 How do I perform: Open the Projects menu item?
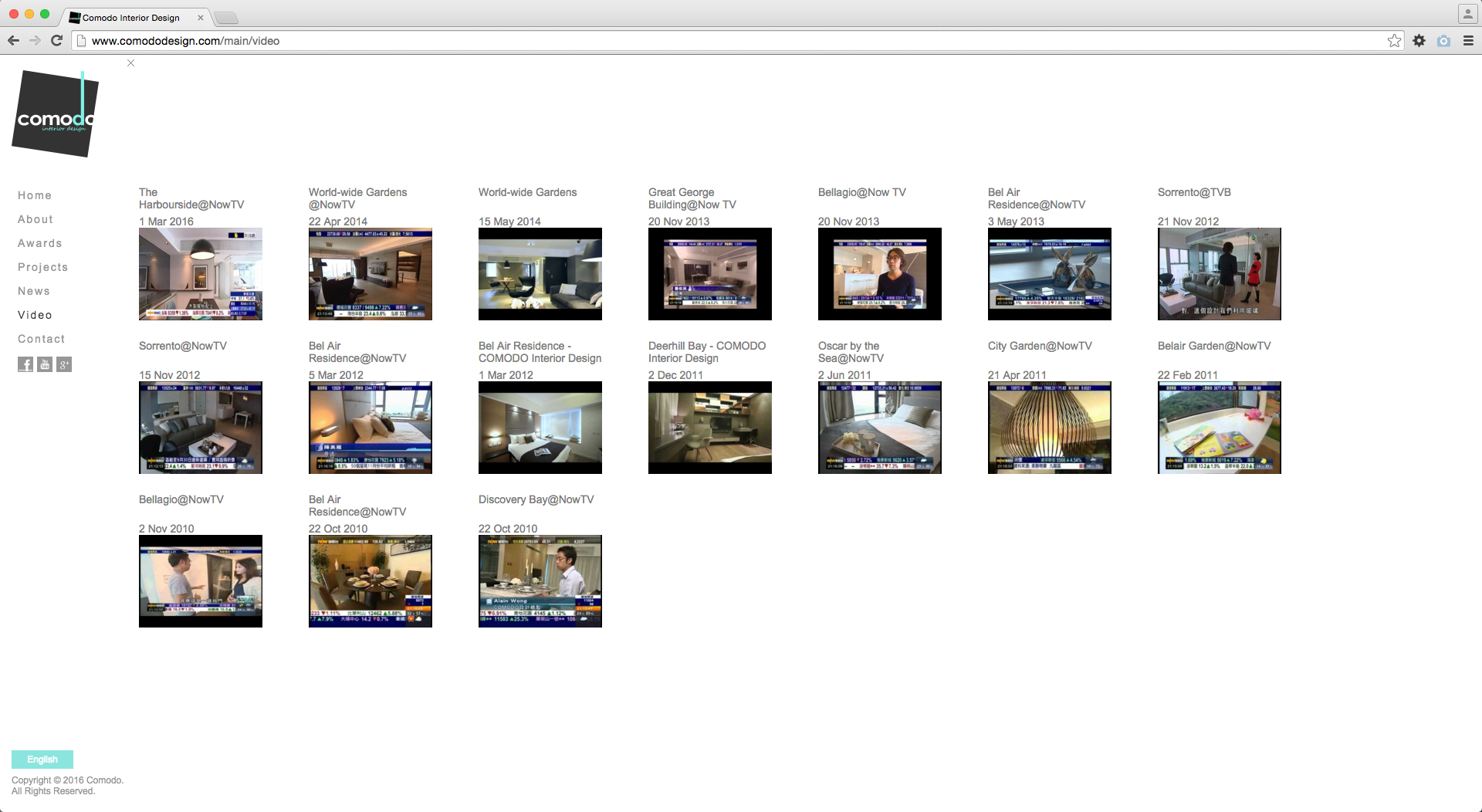point(42,267)
